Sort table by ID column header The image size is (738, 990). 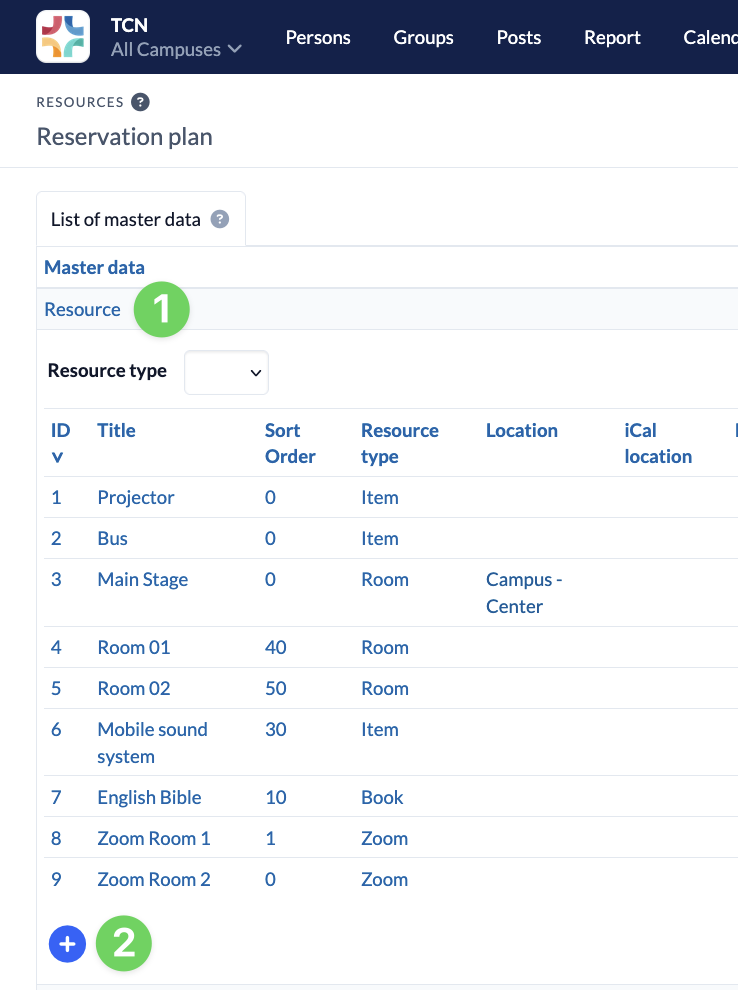click(60, 443)
